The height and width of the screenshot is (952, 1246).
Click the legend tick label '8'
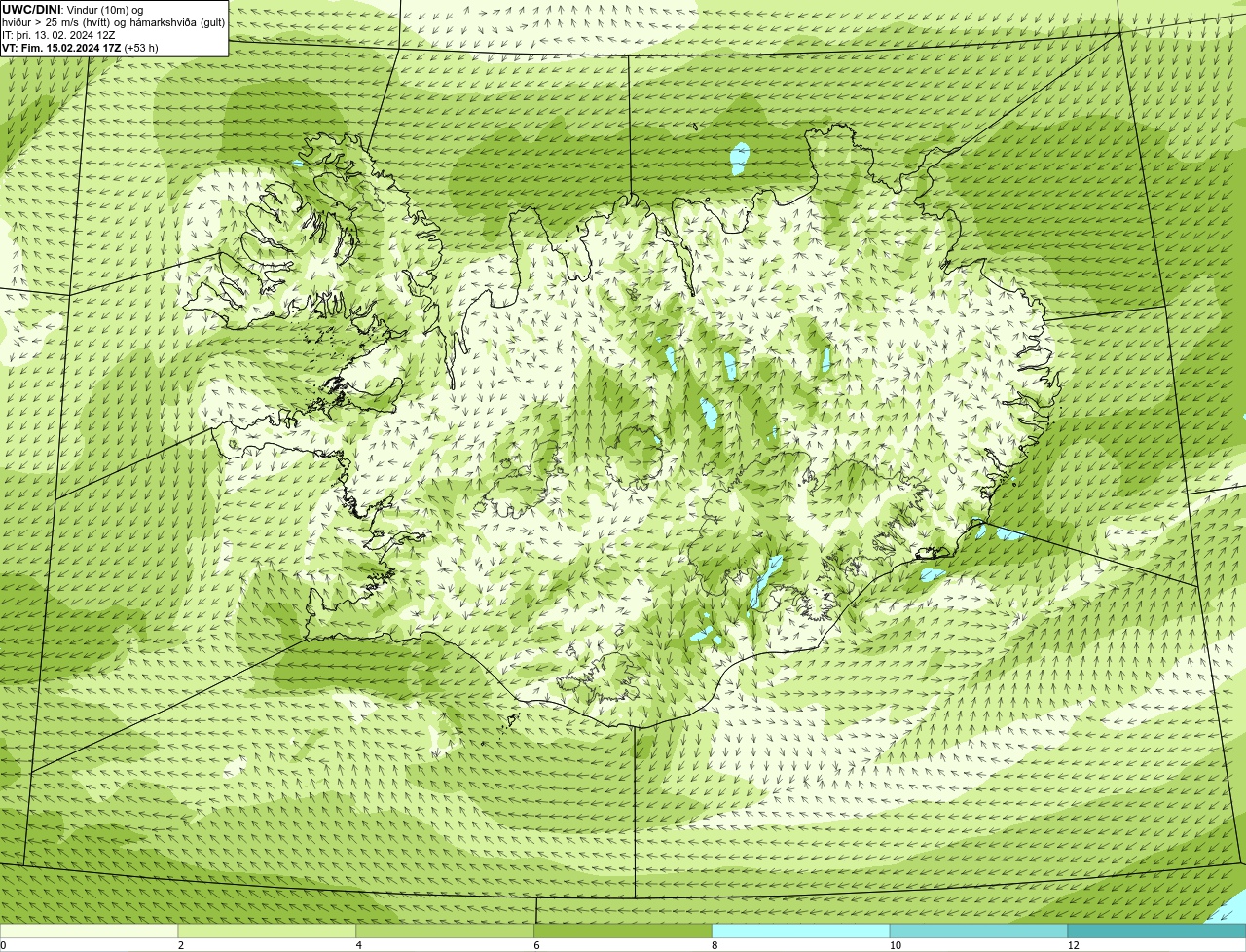pyautogui.click(x=715, y=945)
